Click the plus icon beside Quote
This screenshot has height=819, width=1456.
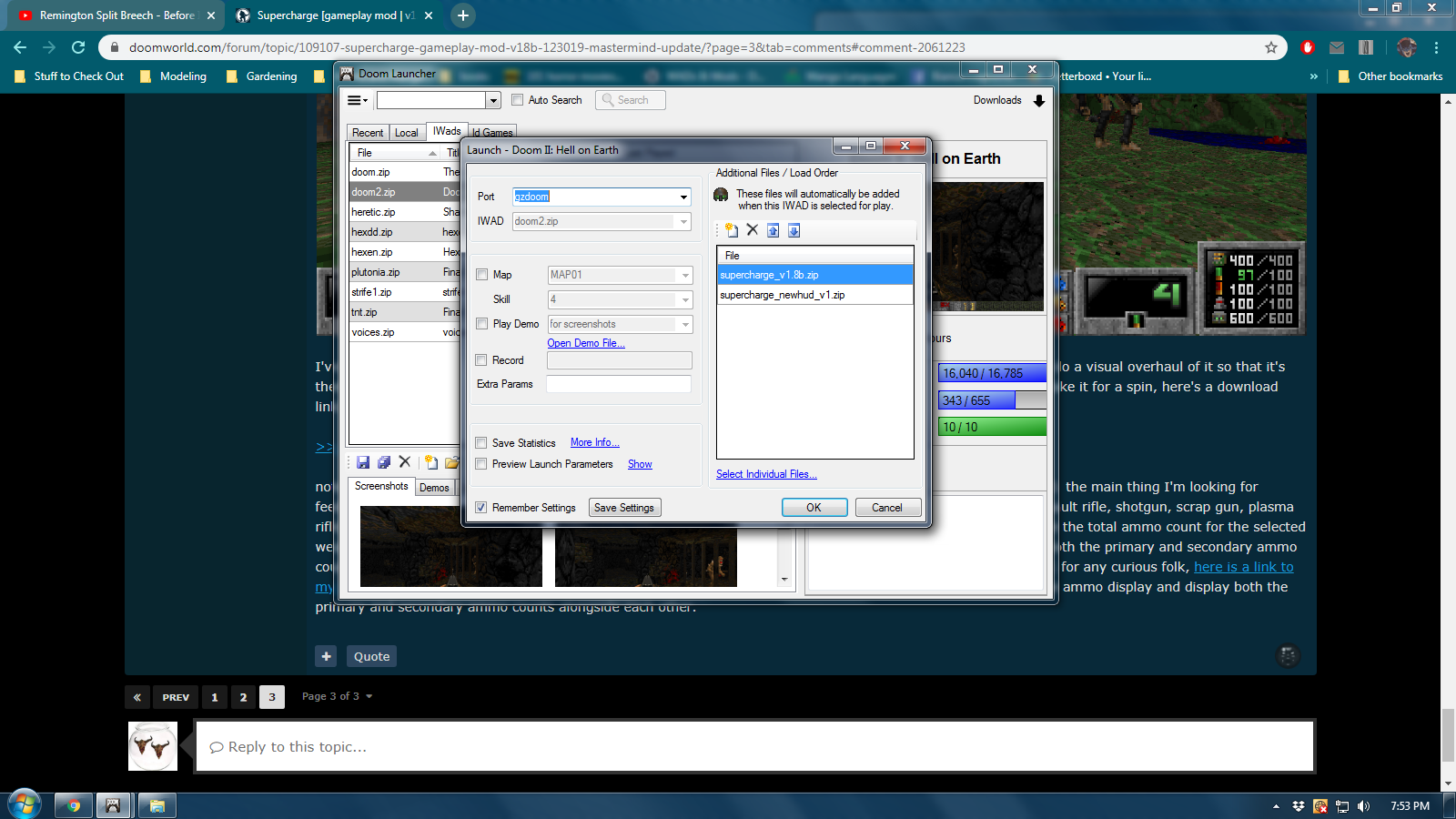click(x=326, y=656)
